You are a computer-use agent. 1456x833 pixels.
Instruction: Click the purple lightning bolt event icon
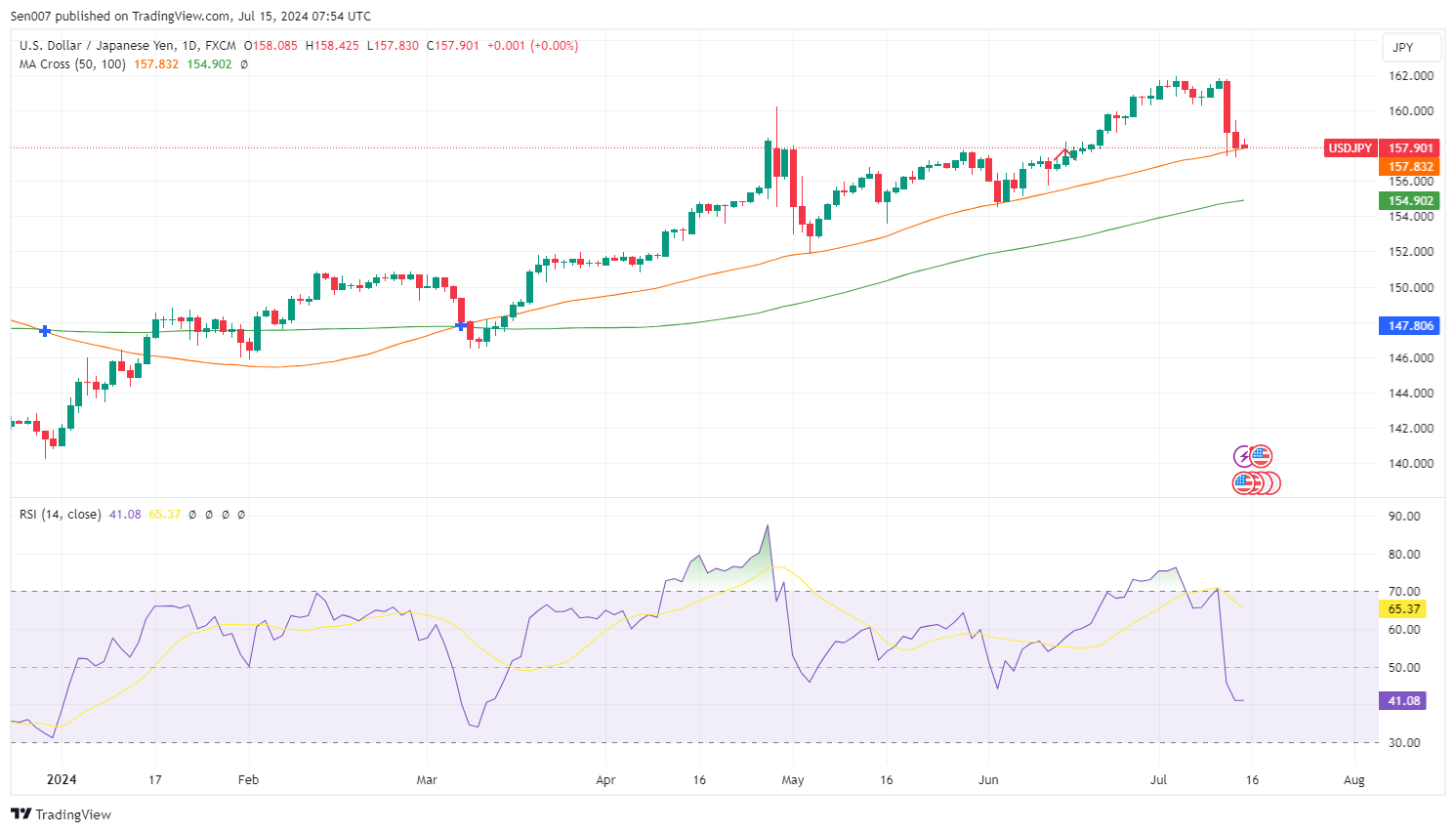click(x=1243, y=456)
